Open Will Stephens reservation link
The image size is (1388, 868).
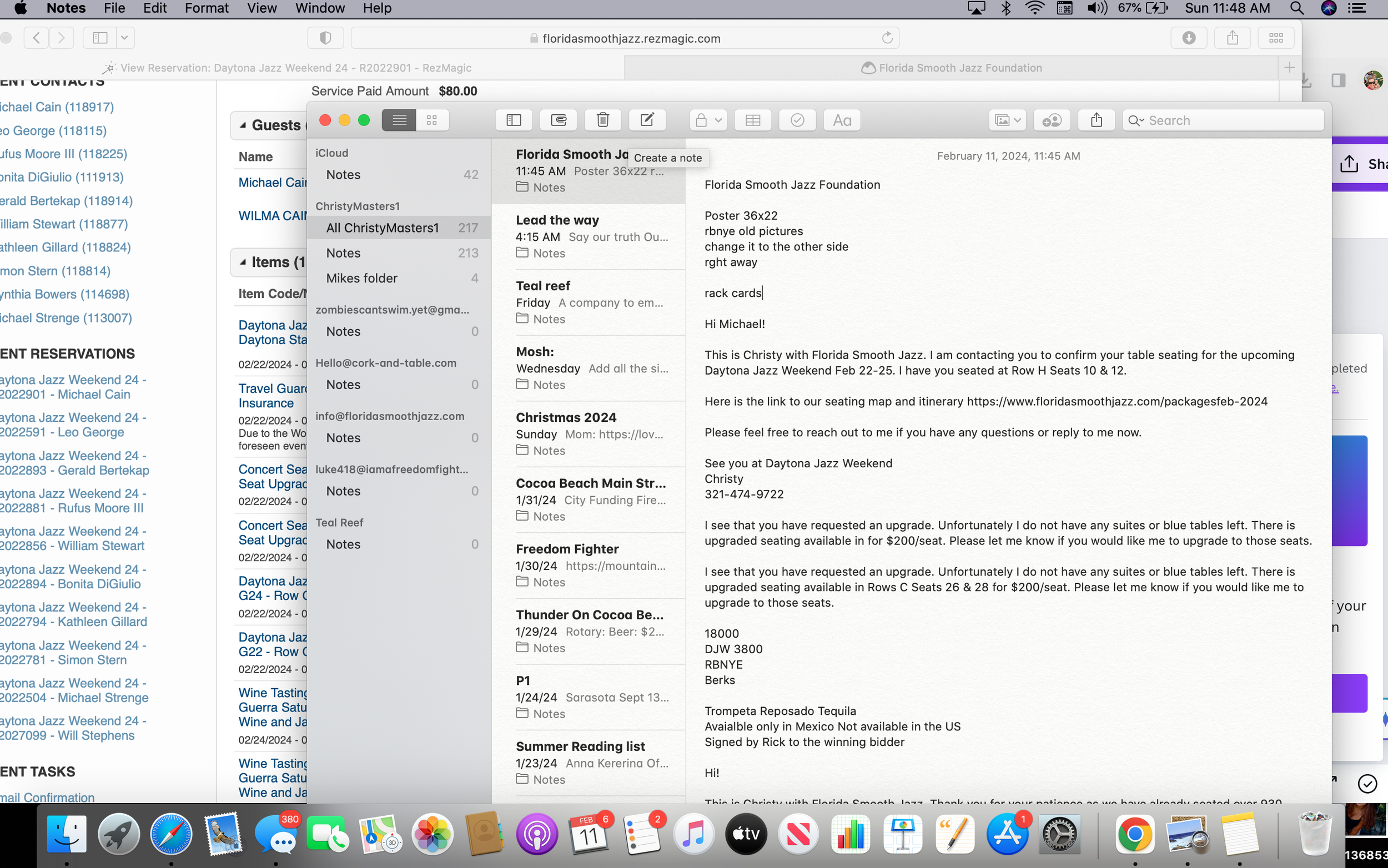click(73, 728)
